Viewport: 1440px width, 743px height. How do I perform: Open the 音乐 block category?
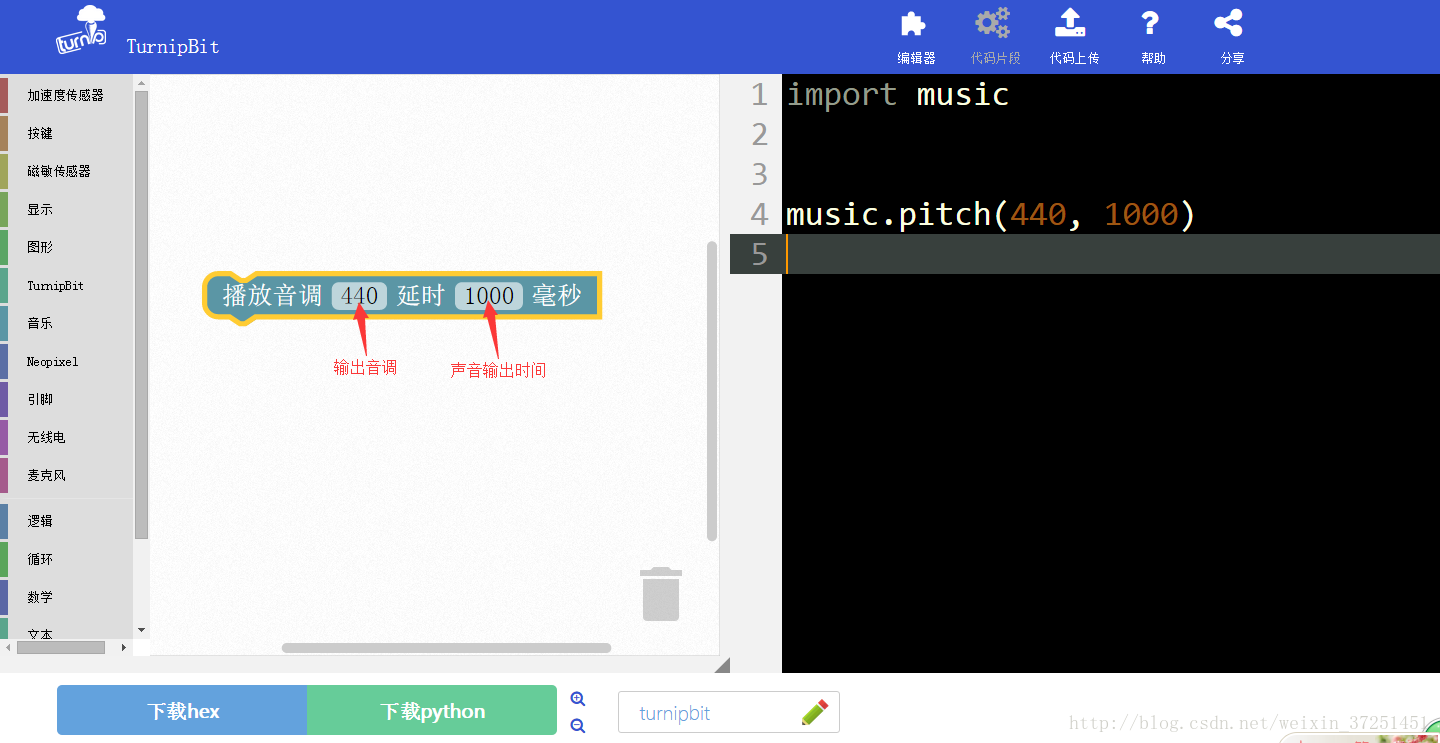pos(66,323)
